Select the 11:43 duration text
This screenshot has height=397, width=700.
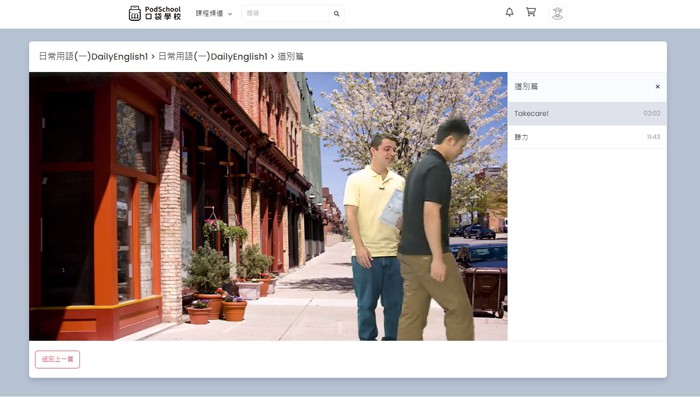click(x=654, y=137)
